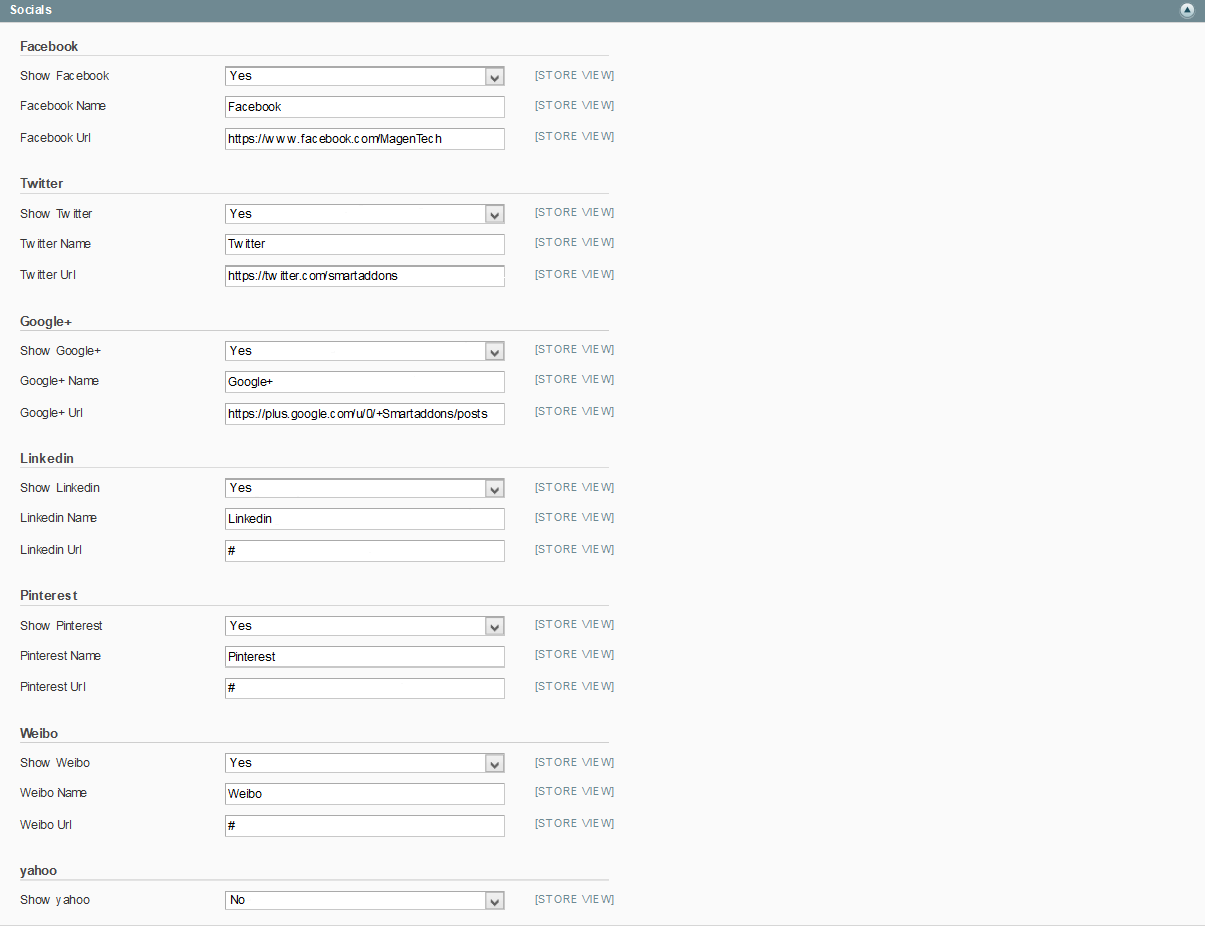
Task: Click the Show Google+ label
Action: pos(61,351)
